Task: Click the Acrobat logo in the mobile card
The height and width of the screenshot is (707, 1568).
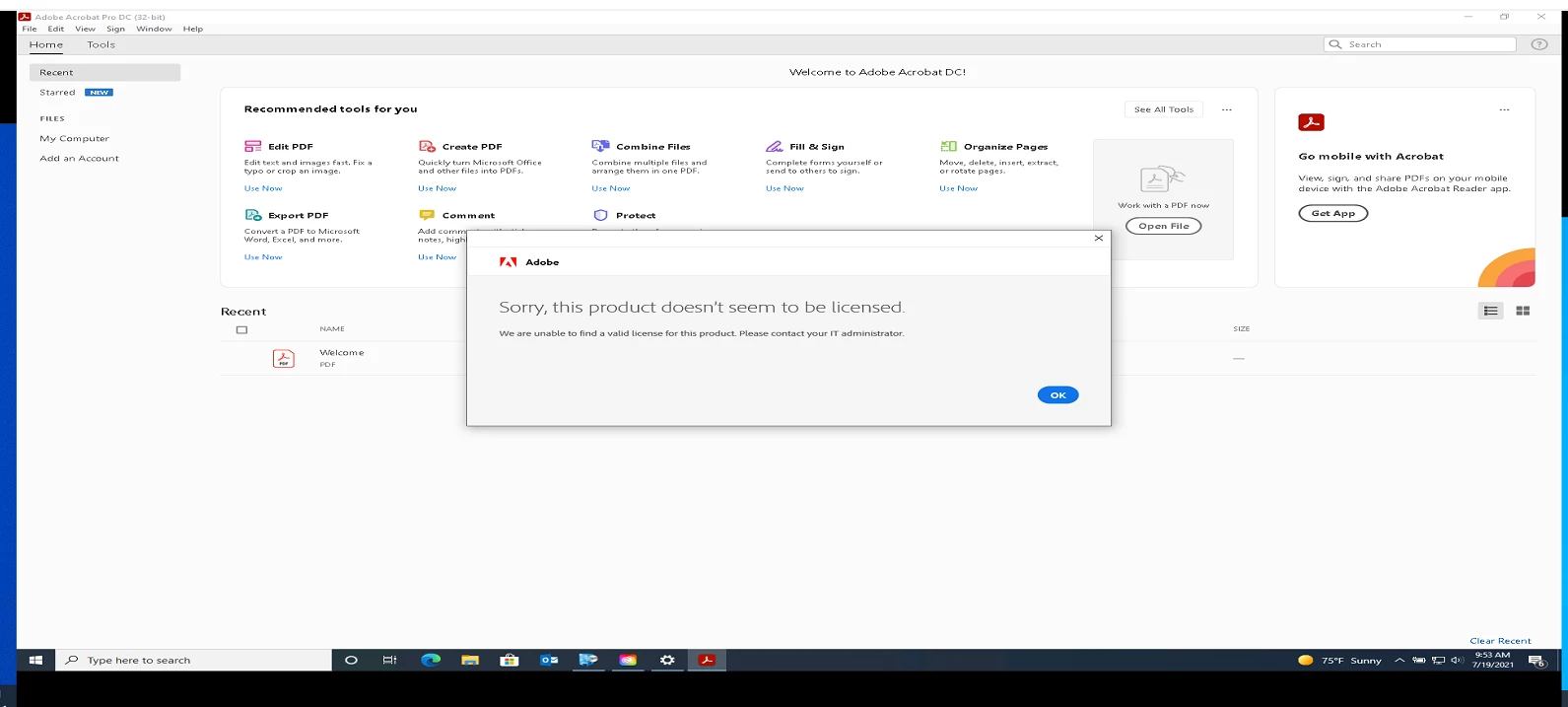Action: [1311, 122]
